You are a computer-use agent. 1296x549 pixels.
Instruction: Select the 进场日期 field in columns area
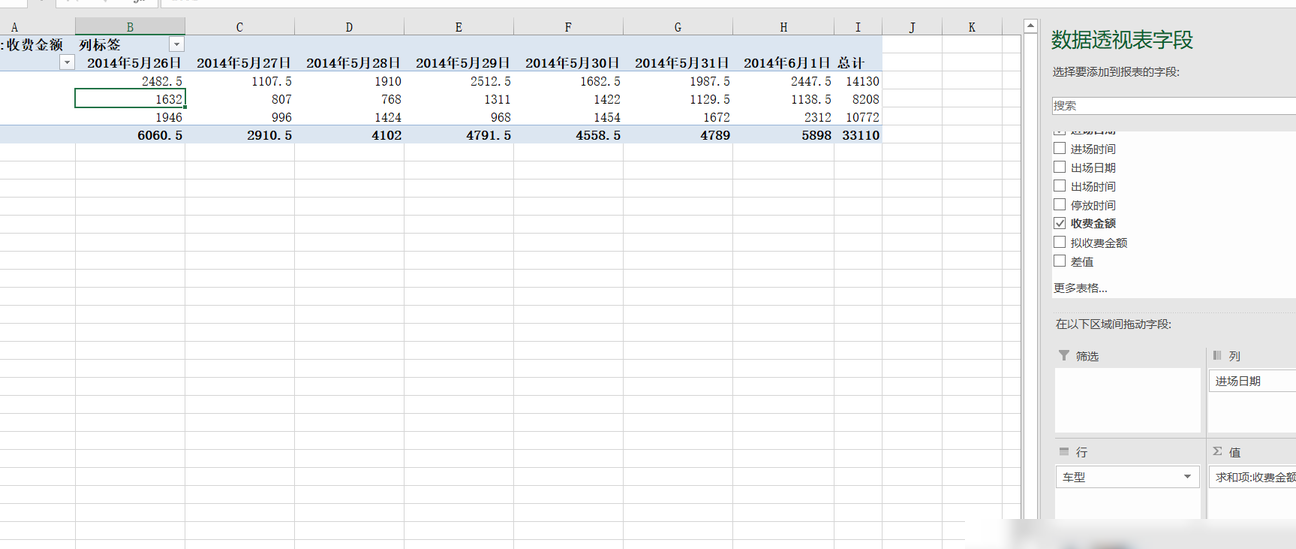[x=1252, y=381]
